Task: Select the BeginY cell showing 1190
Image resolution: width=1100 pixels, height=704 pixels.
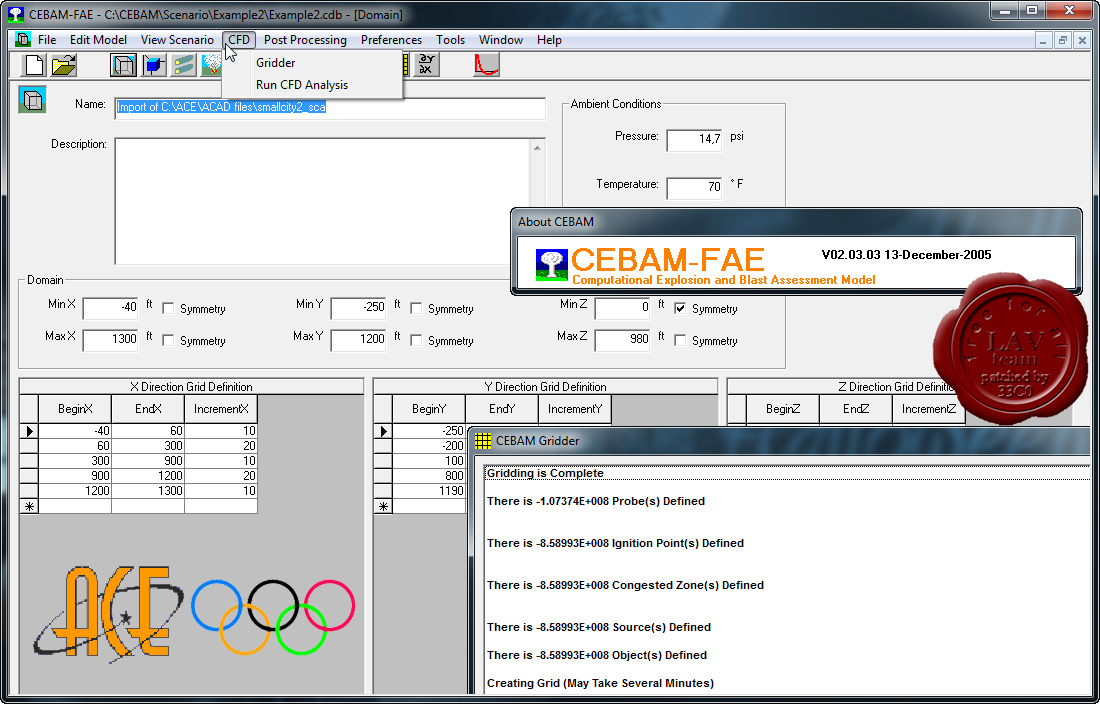Action: tap(429, 491)
